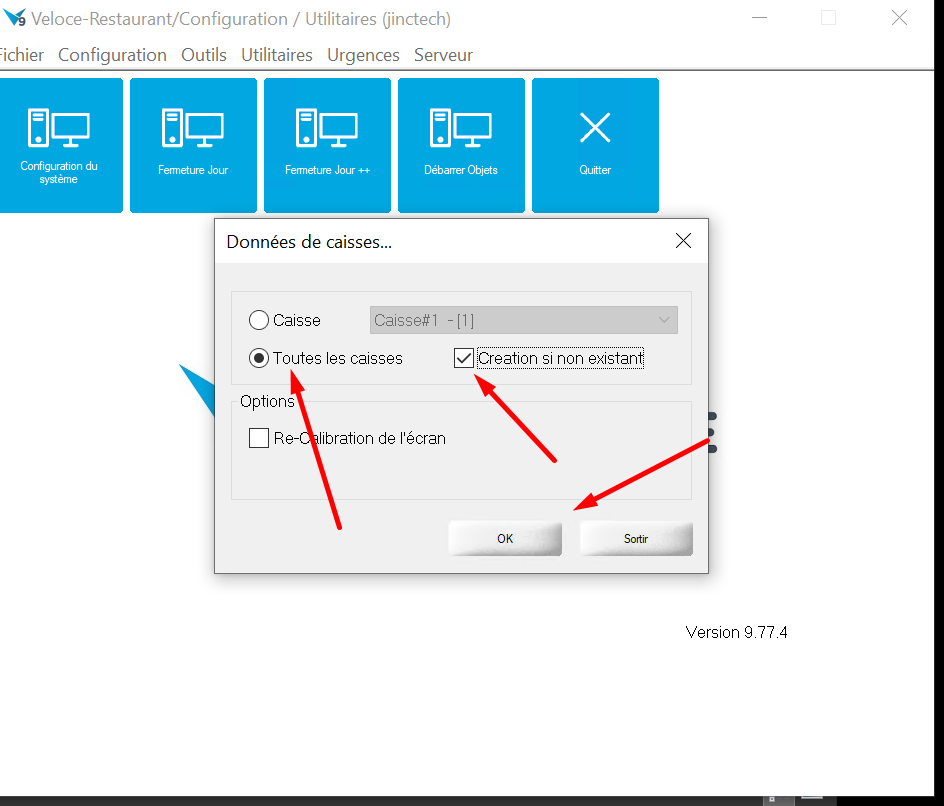Click the Sortir button
This screenshot has width=944, height=806.
(x=636, y=539)
